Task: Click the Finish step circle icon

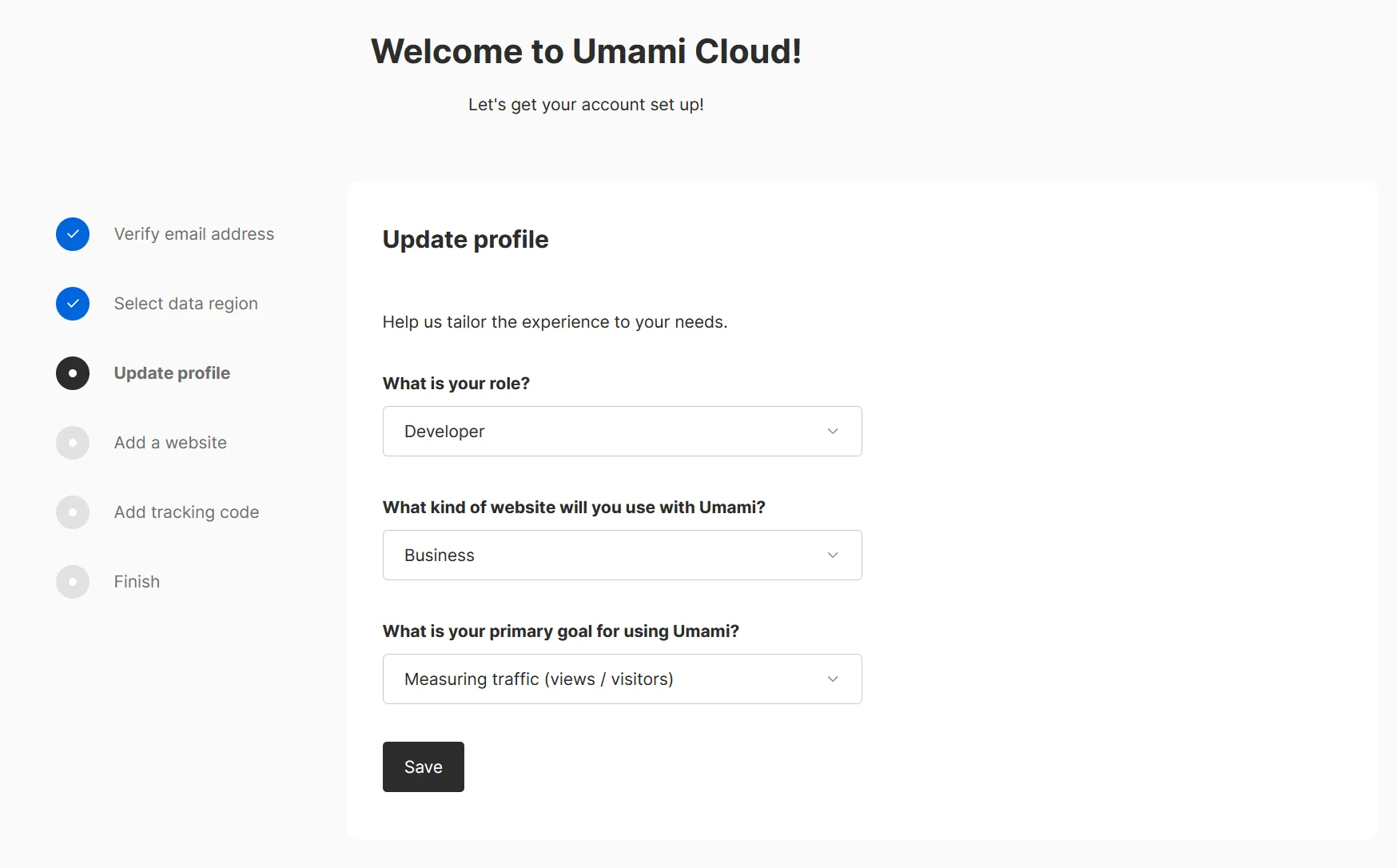Action: coord(73,582)
